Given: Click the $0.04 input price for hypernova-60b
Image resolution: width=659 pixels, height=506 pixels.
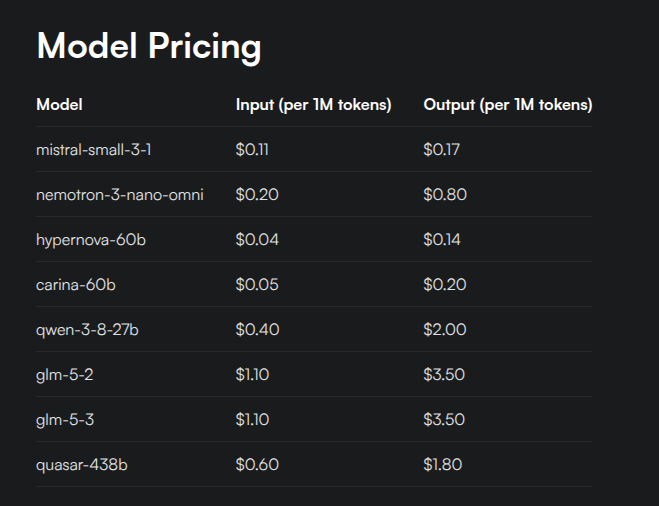Looking at the screenshot, I should coord(257,240).
